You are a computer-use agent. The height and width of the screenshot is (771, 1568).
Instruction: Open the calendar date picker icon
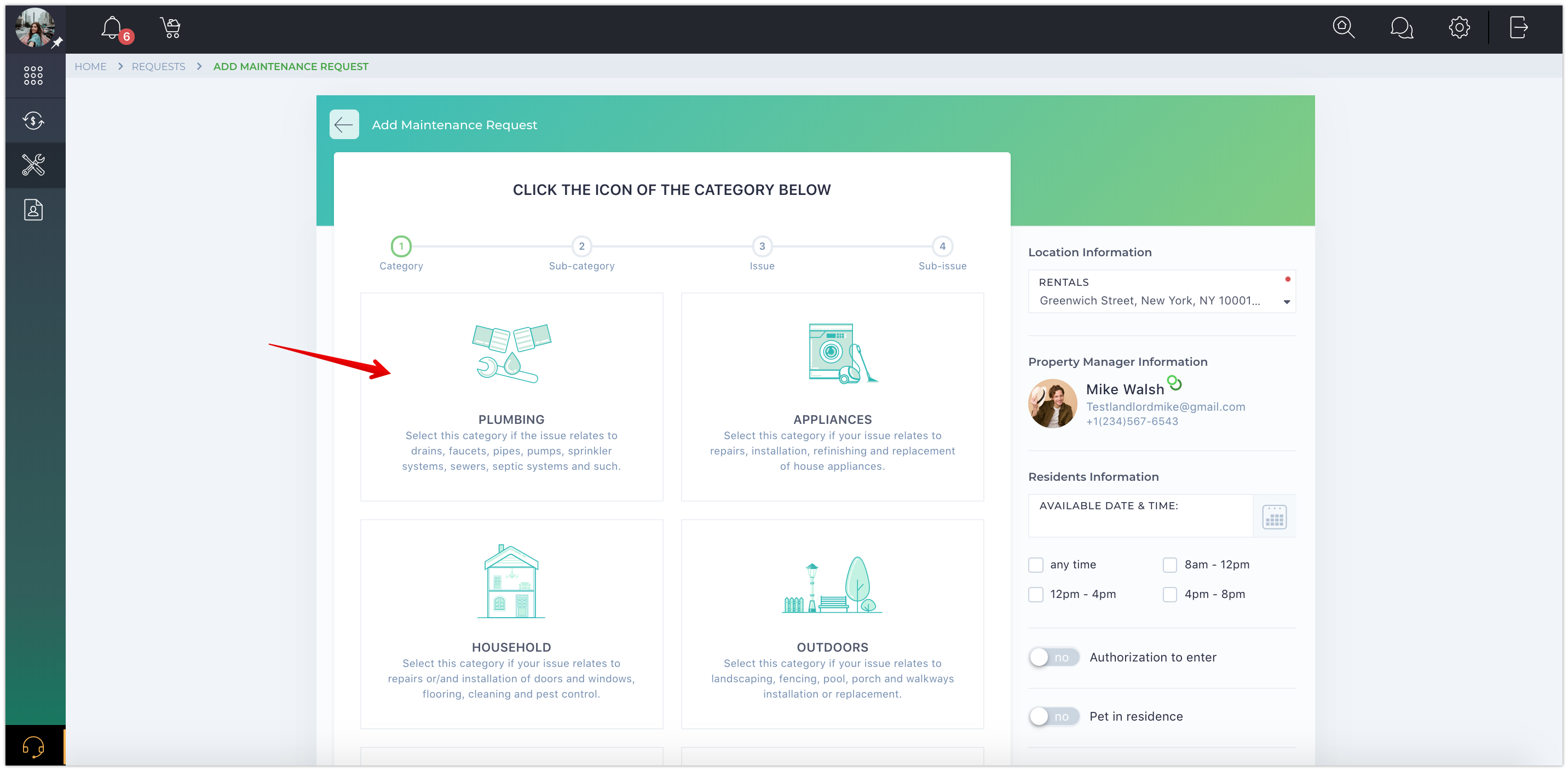click(x=1274, y=517)
